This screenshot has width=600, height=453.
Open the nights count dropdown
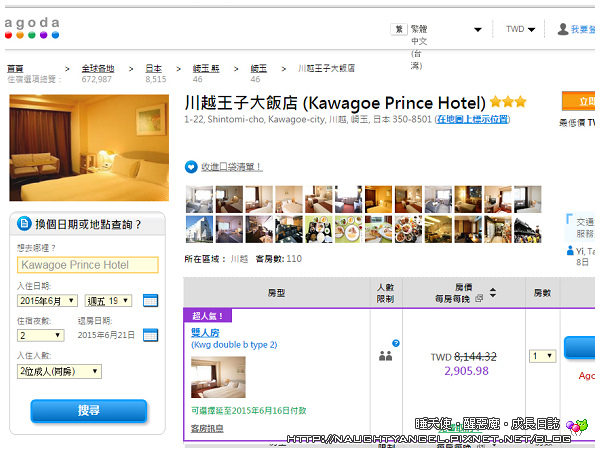click(41, 336)
